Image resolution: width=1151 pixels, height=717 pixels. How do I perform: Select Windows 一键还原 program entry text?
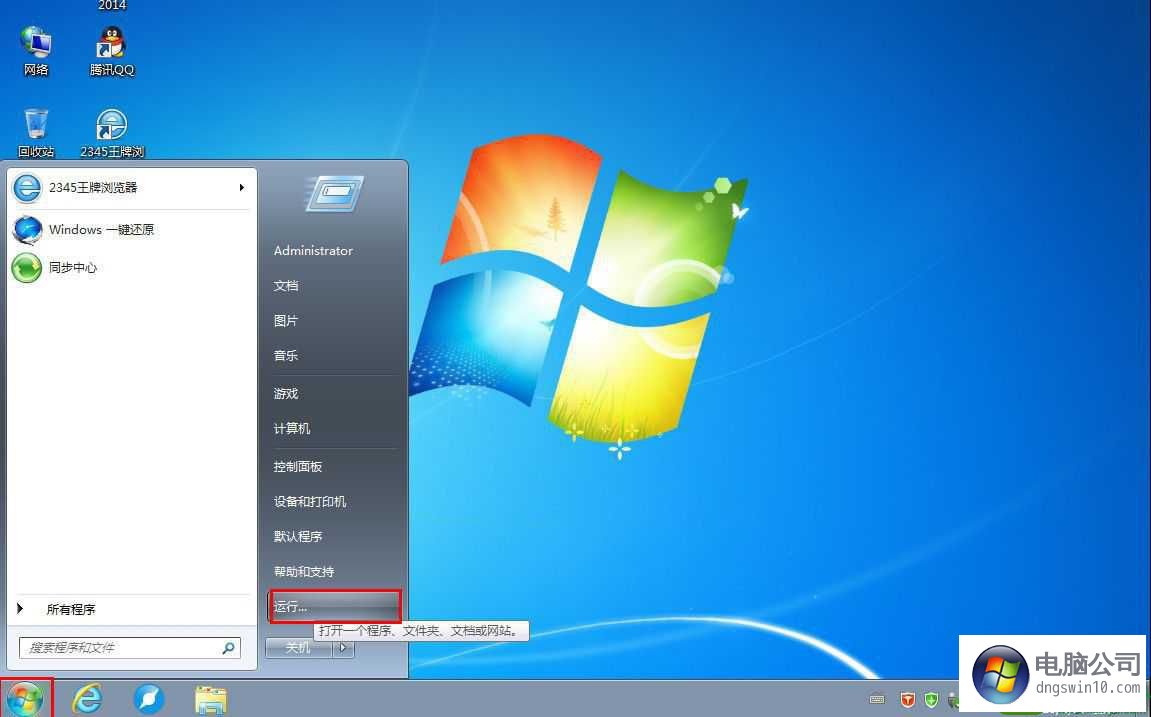(x=101, y=230)
